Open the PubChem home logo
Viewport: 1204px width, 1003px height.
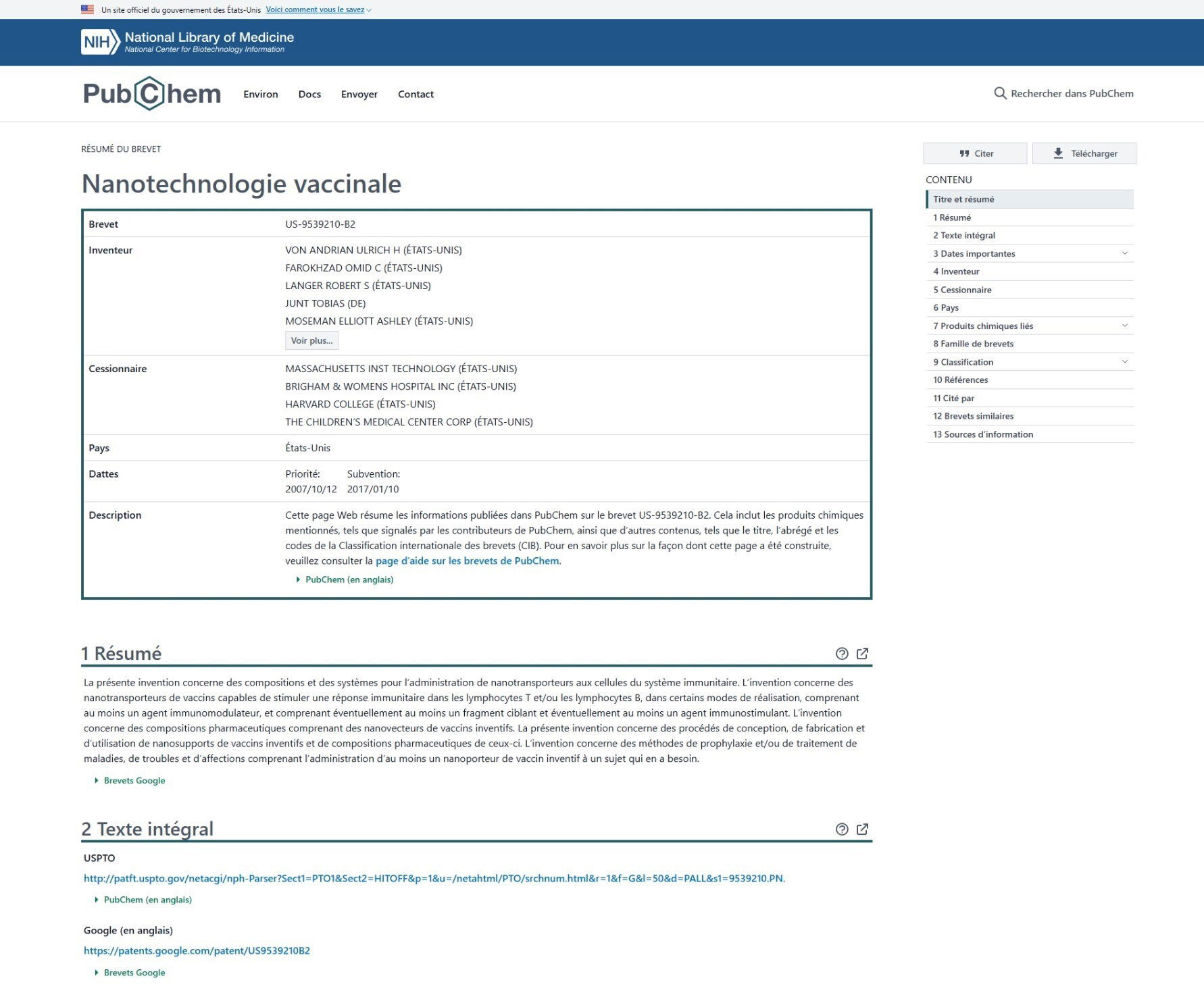pyautogui.click(x=152, y=93)
